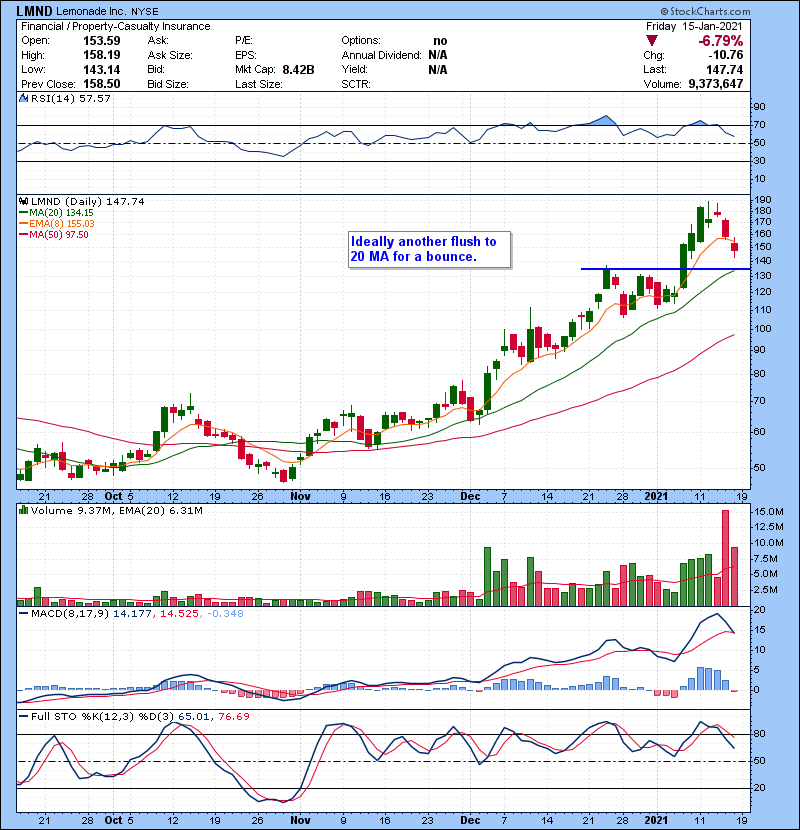Click the Annual Dividend label
Screen dimensions: 800x830
point(381,55)
